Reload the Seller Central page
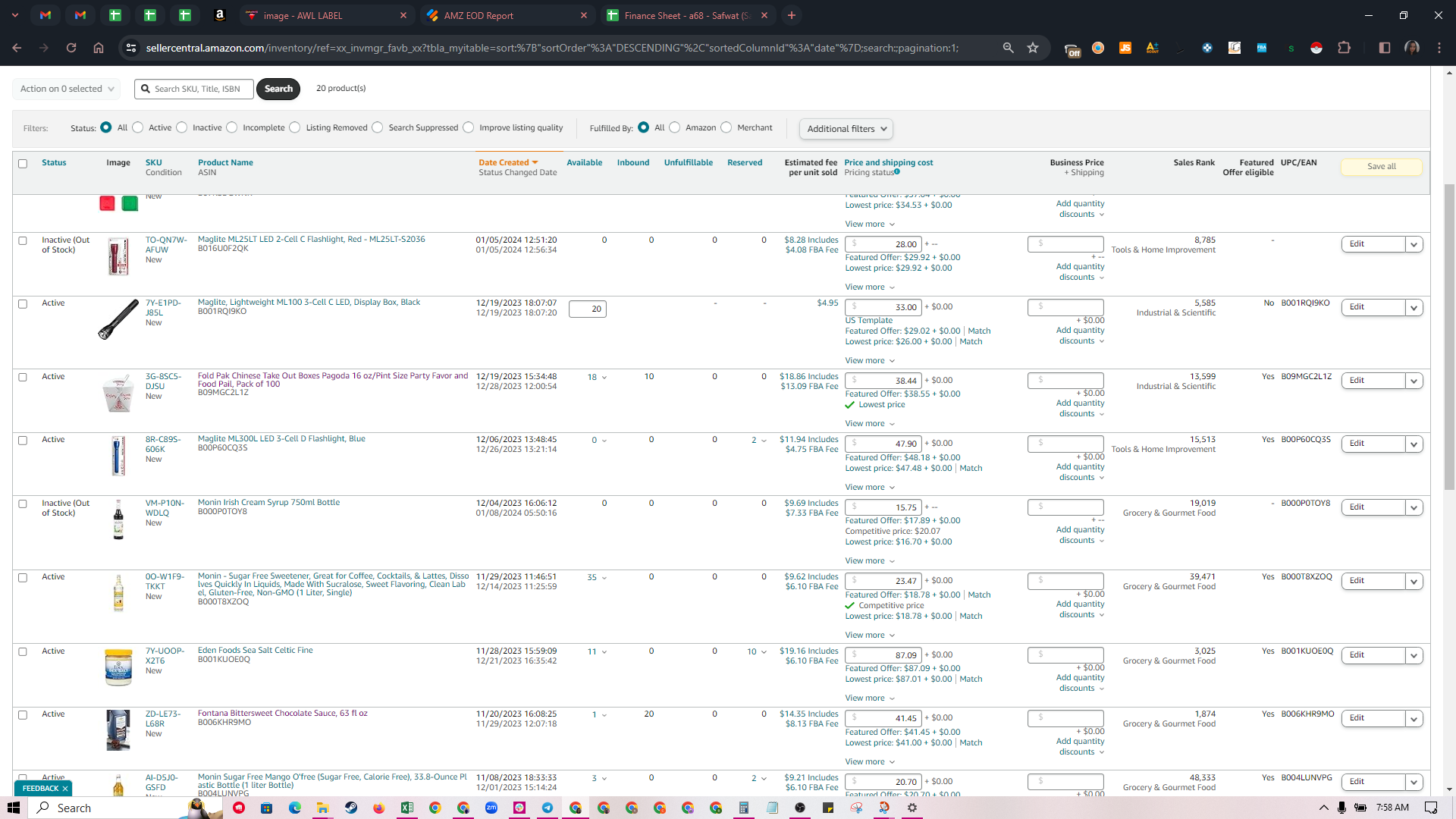This screenshot has width=1456, height=819. (71, 48)
